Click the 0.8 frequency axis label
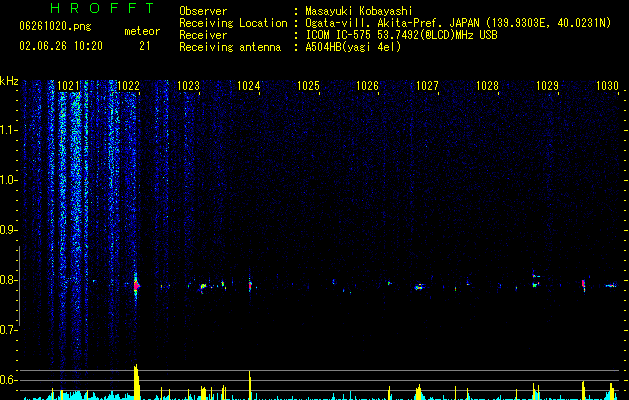 pos(9,280)
